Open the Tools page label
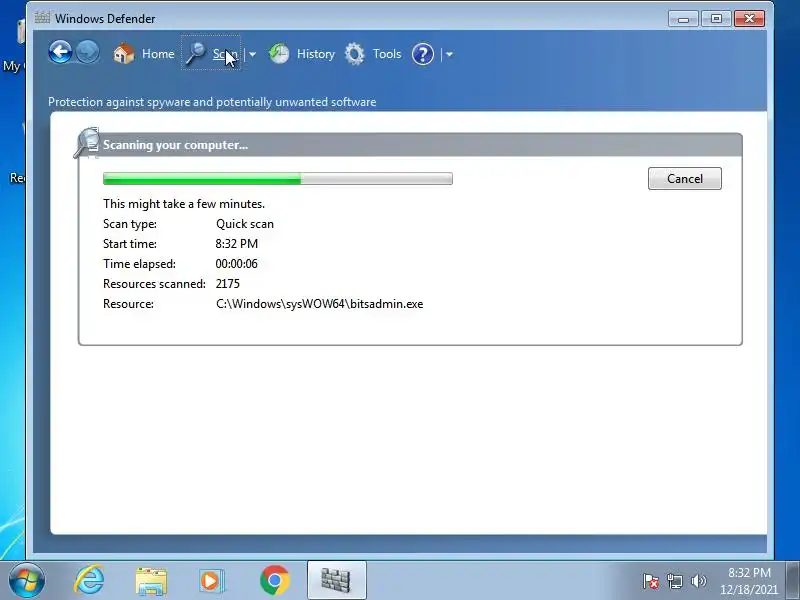 pyautogui.click(x=387, y=54)
